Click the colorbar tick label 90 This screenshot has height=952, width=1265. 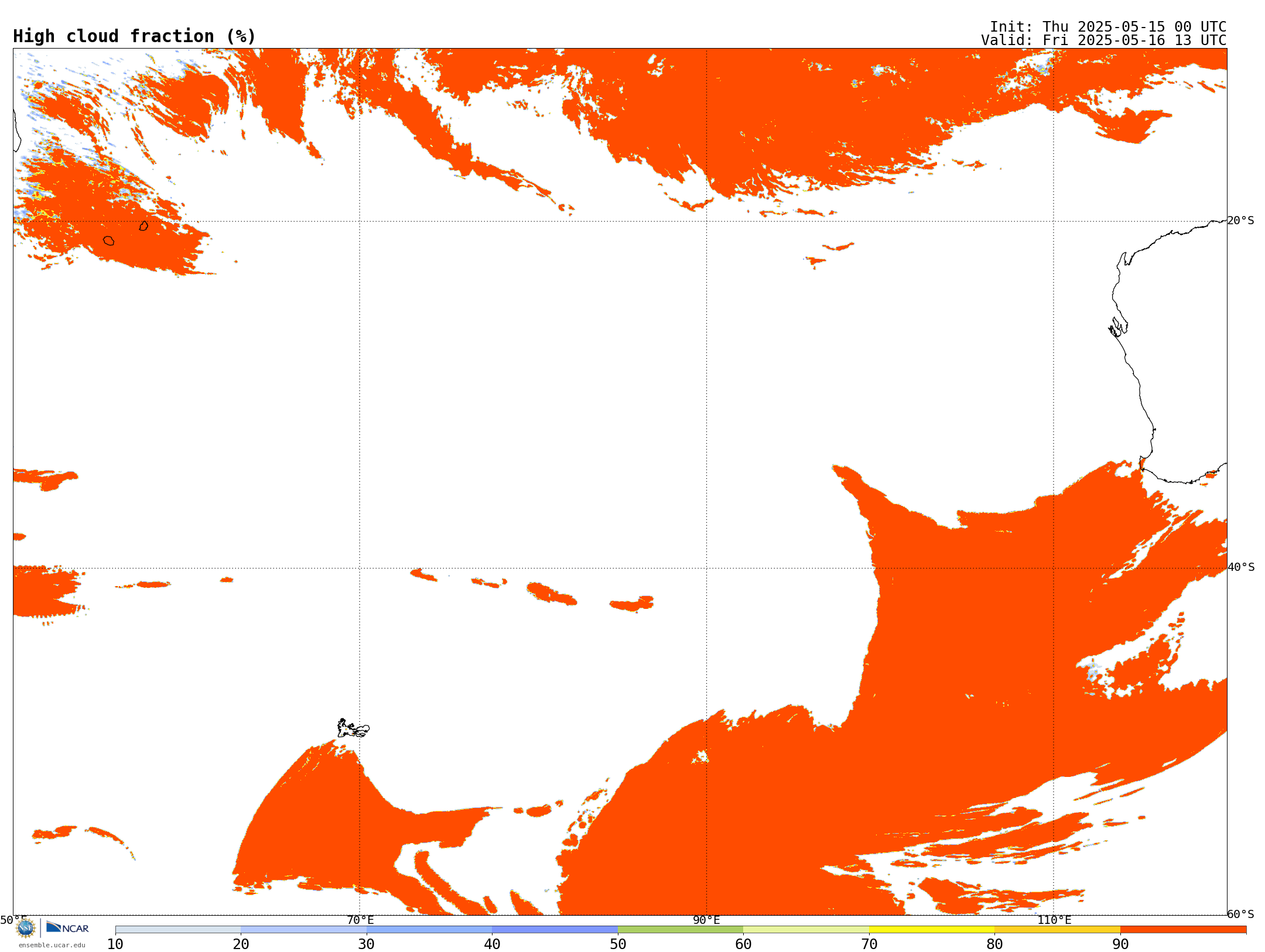(x=1120, y=944)
